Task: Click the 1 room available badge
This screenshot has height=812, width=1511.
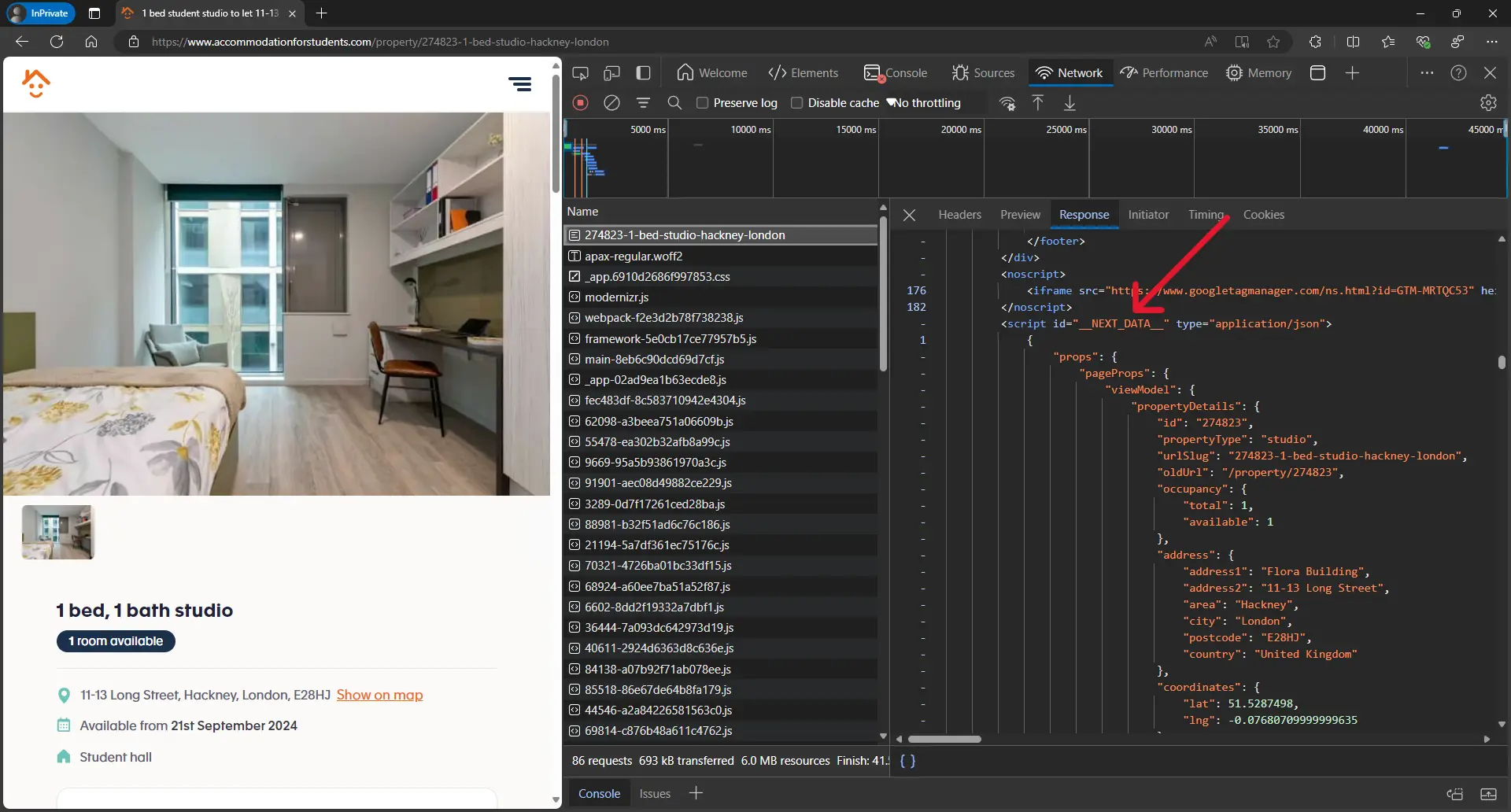Action: (116, 641)
